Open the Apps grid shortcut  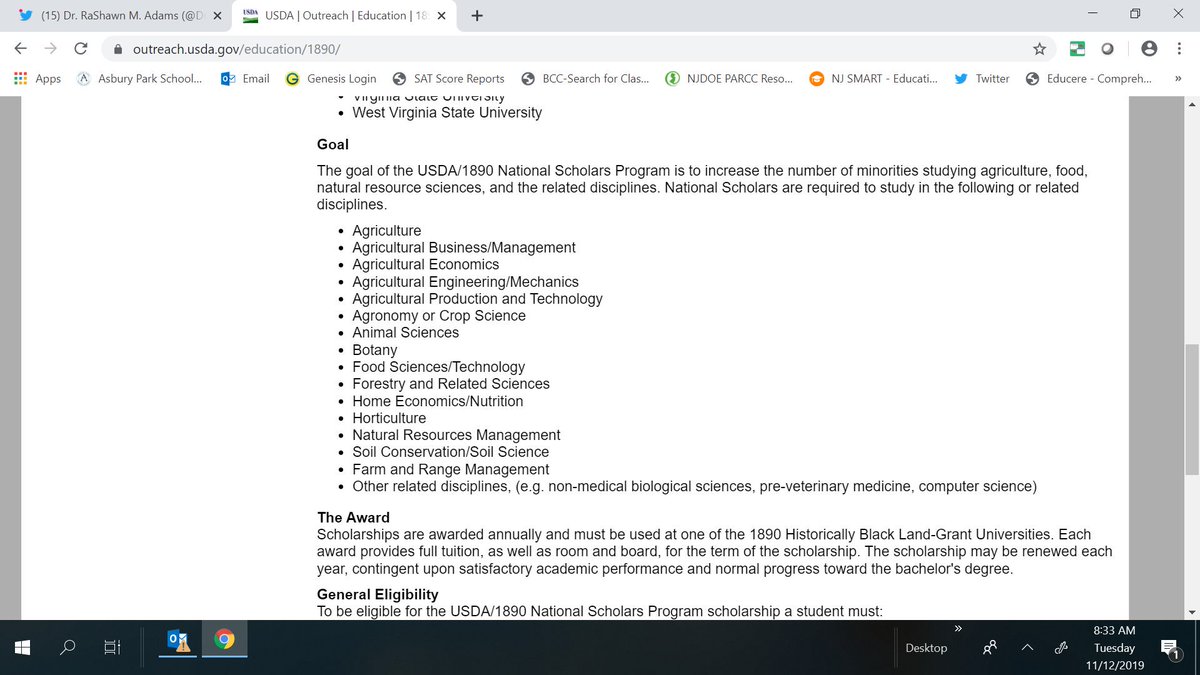tap(38, 78)
